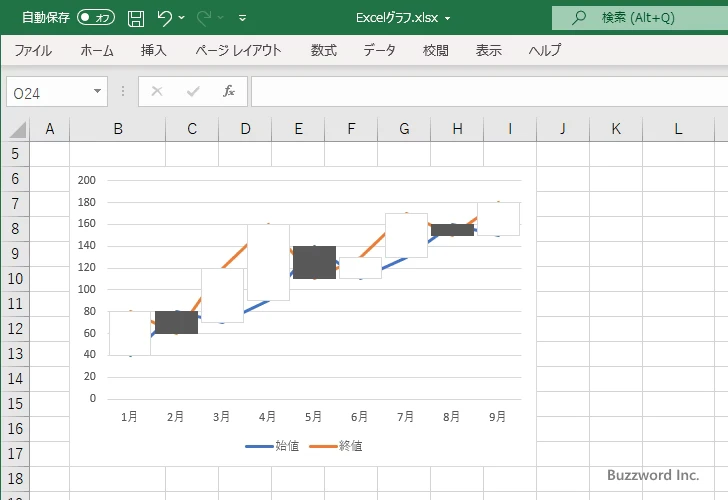This screenshot has height=500, width=728.
Task: Open the データ tab
Action: (379, 50)
